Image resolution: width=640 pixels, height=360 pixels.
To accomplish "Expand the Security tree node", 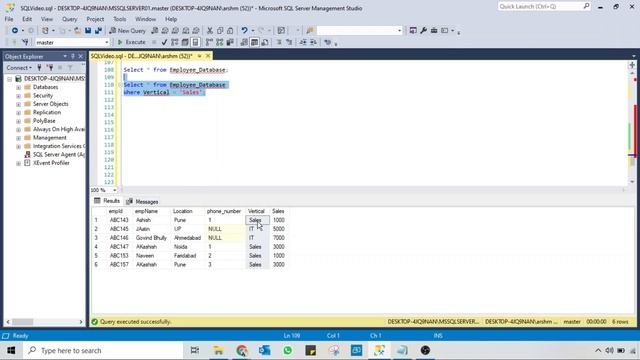I will click(x=18, y=96).
